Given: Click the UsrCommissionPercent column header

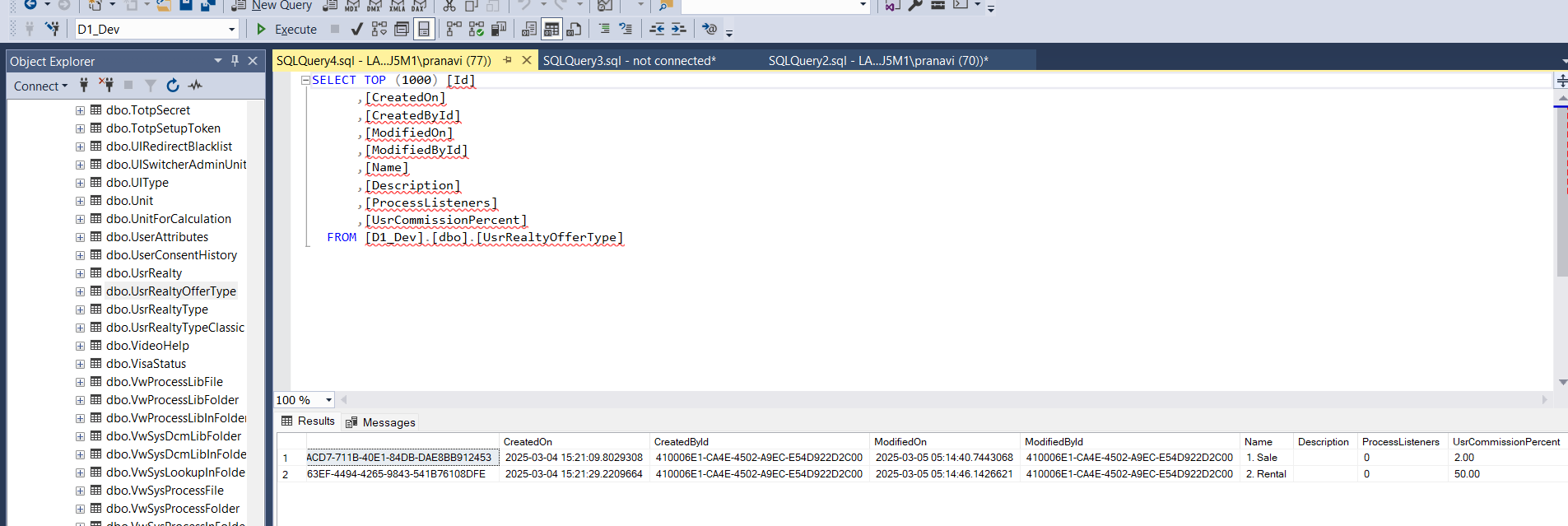Looking at the screenshot, I should [x=1507, y=442].
